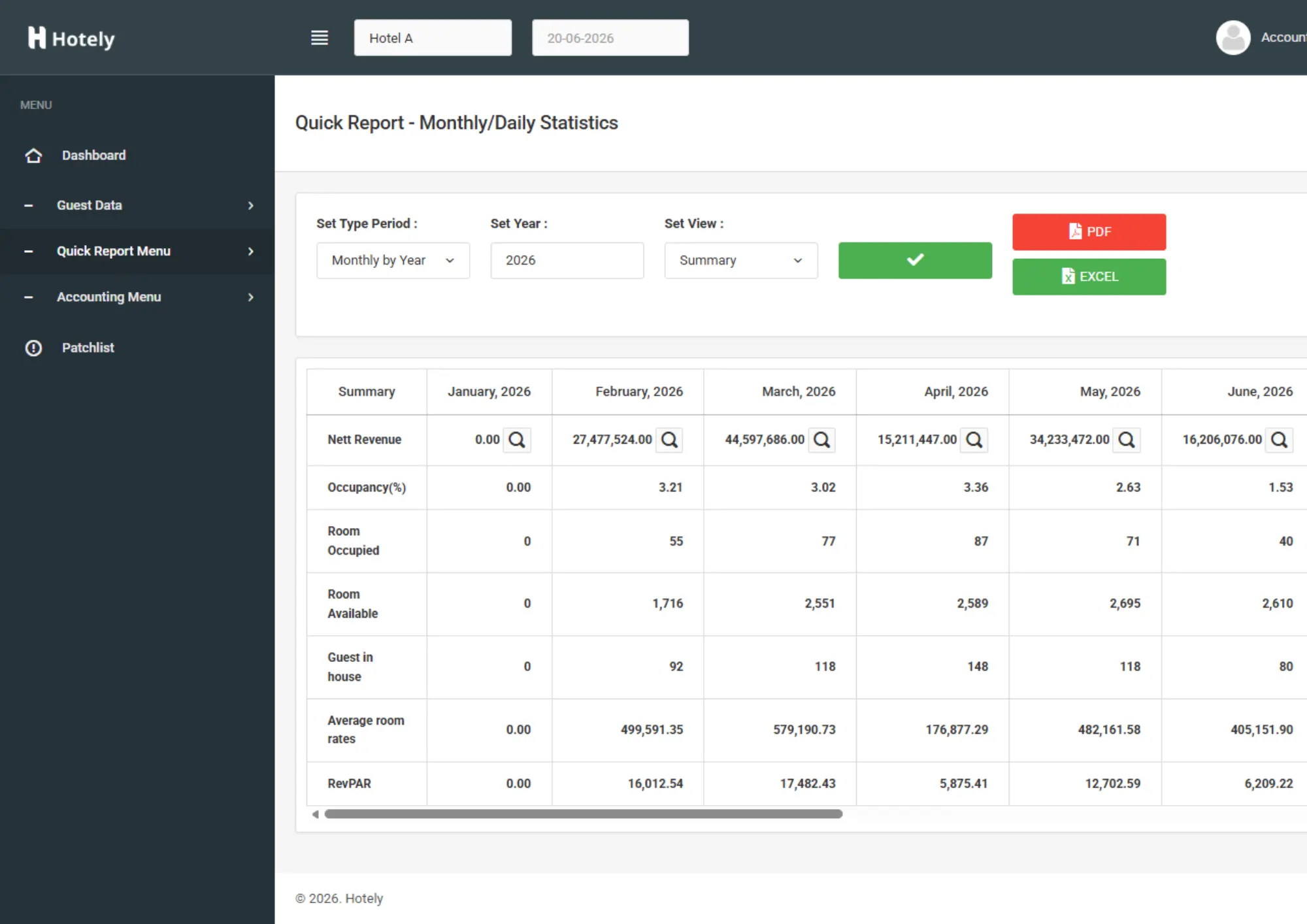Open the Monthly by Year period dropdown
The width and height of the screenshot is (1307, 924).
[x=393, y=261]
